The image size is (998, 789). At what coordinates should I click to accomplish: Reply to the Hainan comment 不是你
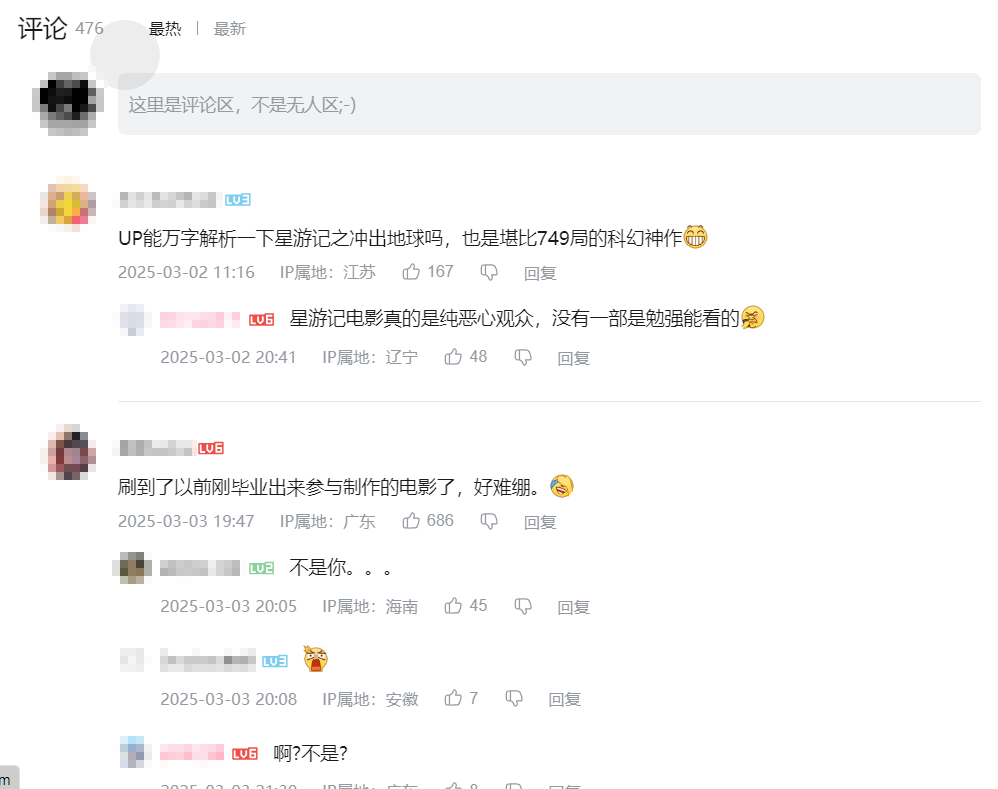[x=573, y=606]
